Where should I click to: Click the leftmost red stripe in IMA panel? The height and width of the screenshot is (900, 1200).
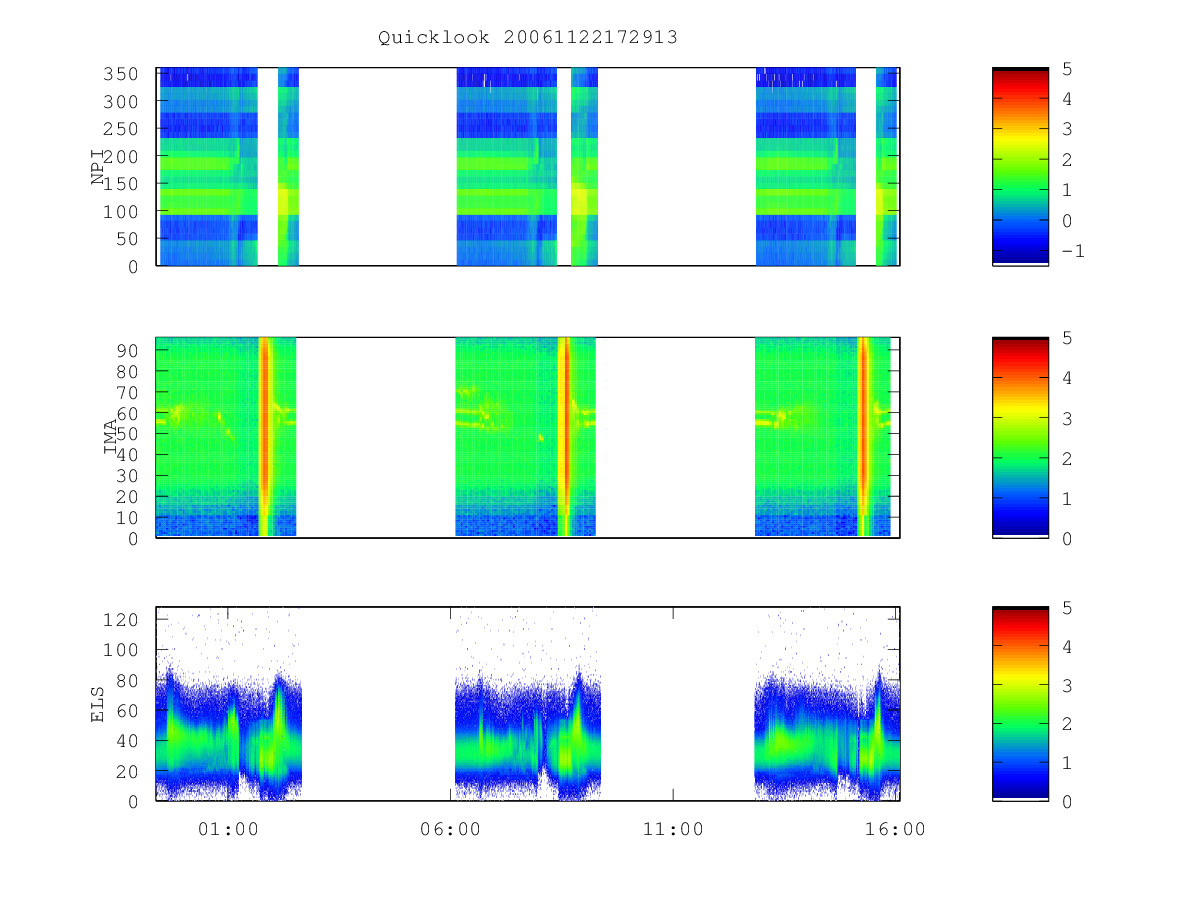pos(265,437)
